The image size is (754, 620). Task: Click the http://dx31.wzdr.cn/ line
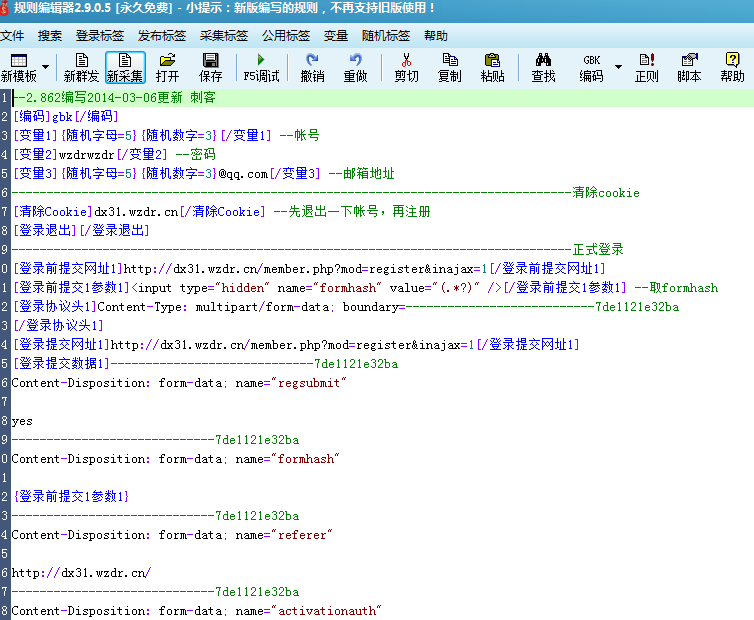[x=81, y=573]
